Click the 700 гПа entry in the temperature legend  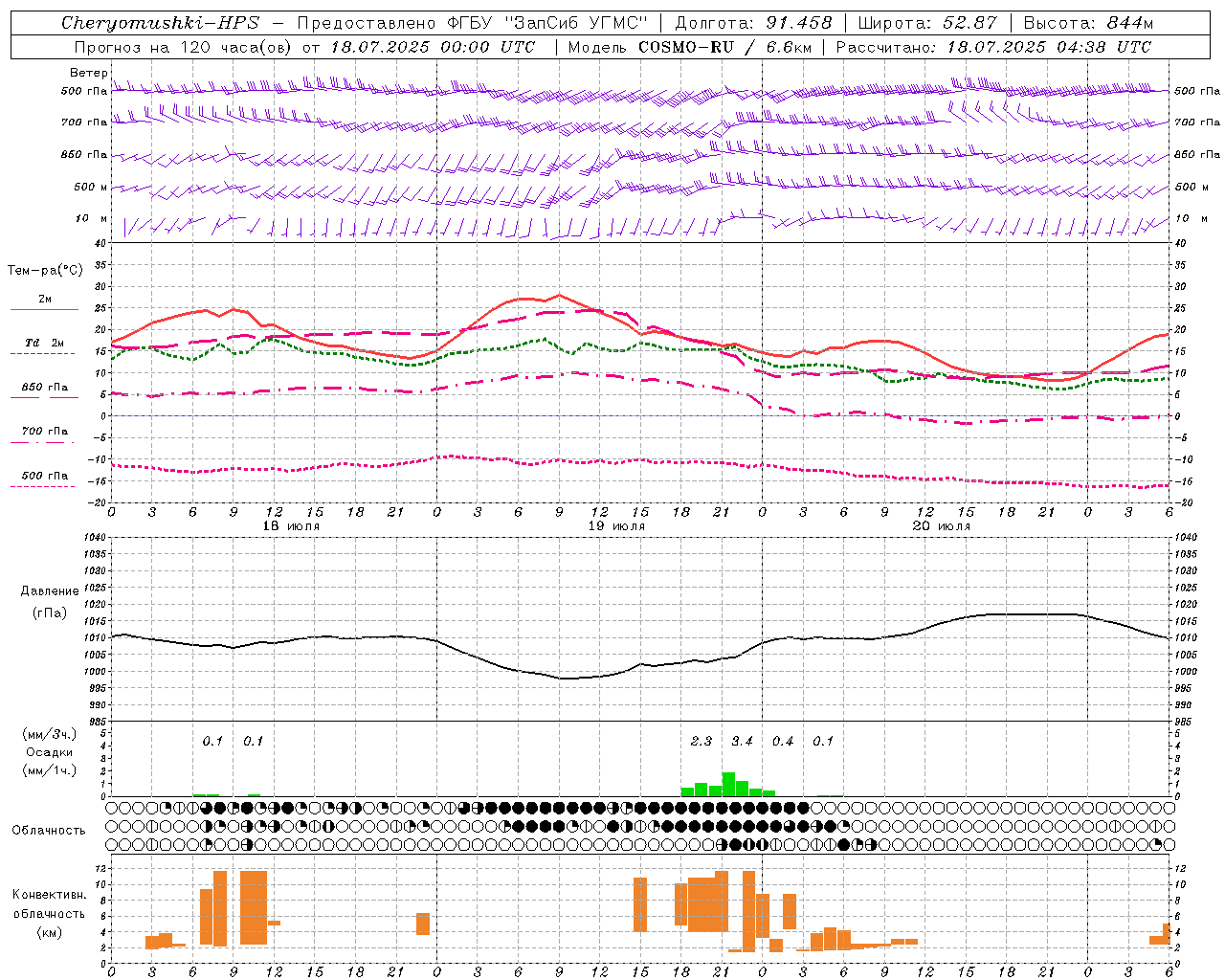click(45, 432)
